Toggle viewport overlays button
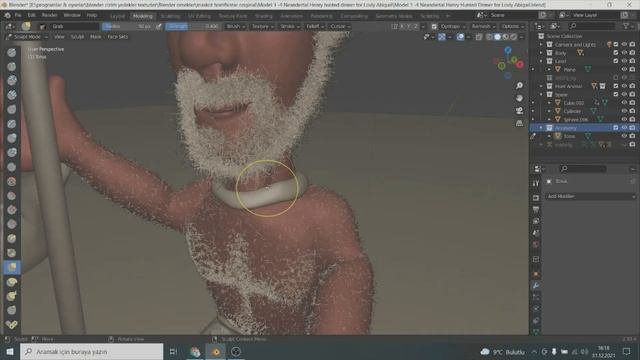Image resolution: width=640 pixels, height=360 pixels. click(x=460, y=37)
